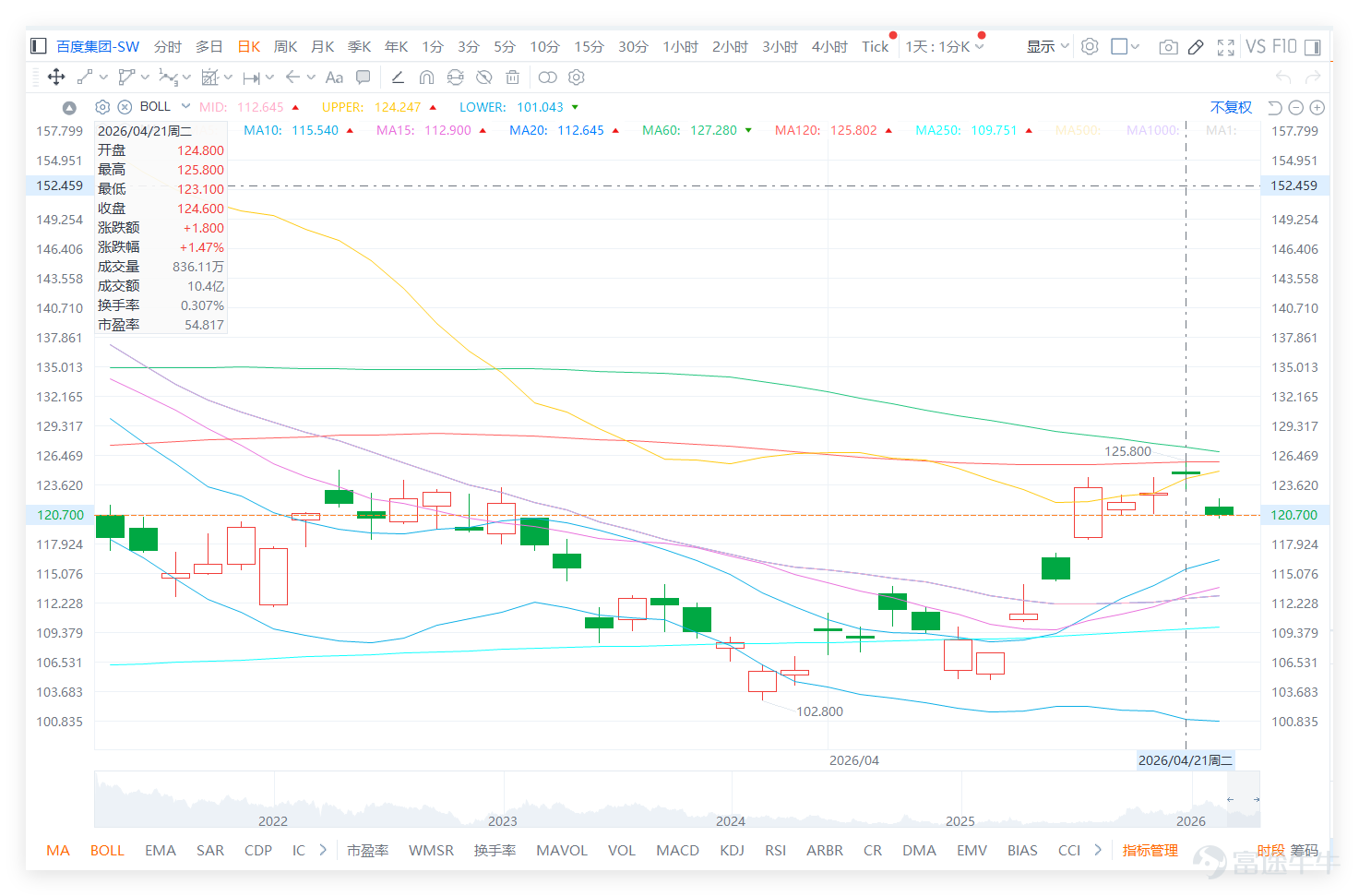This screenshot has width=1359, height=896.
Task: Select the 15分 timeframe
Action: pyautogui.click(x=589, y=46)
